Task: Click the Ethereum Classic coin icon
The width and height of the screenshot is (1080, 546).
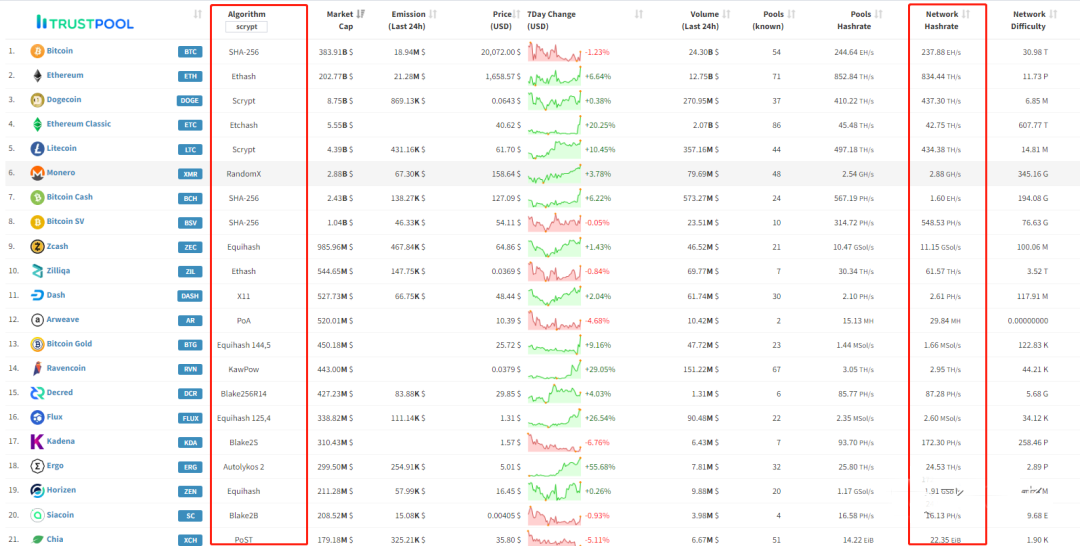Action: point(37,125)
